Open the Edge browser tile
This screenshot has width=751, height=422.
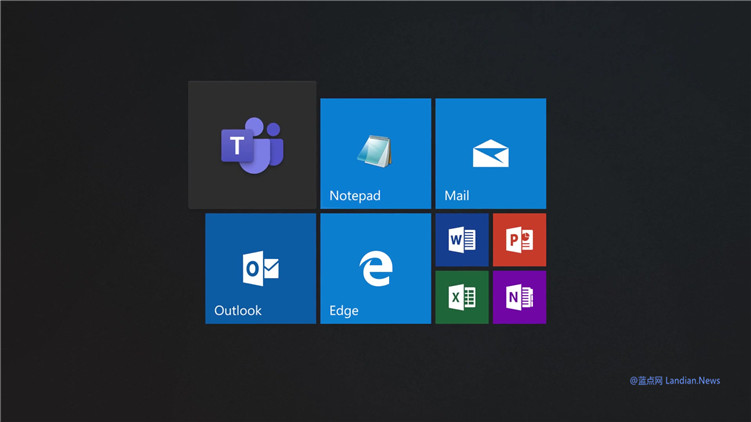point(376,269)
